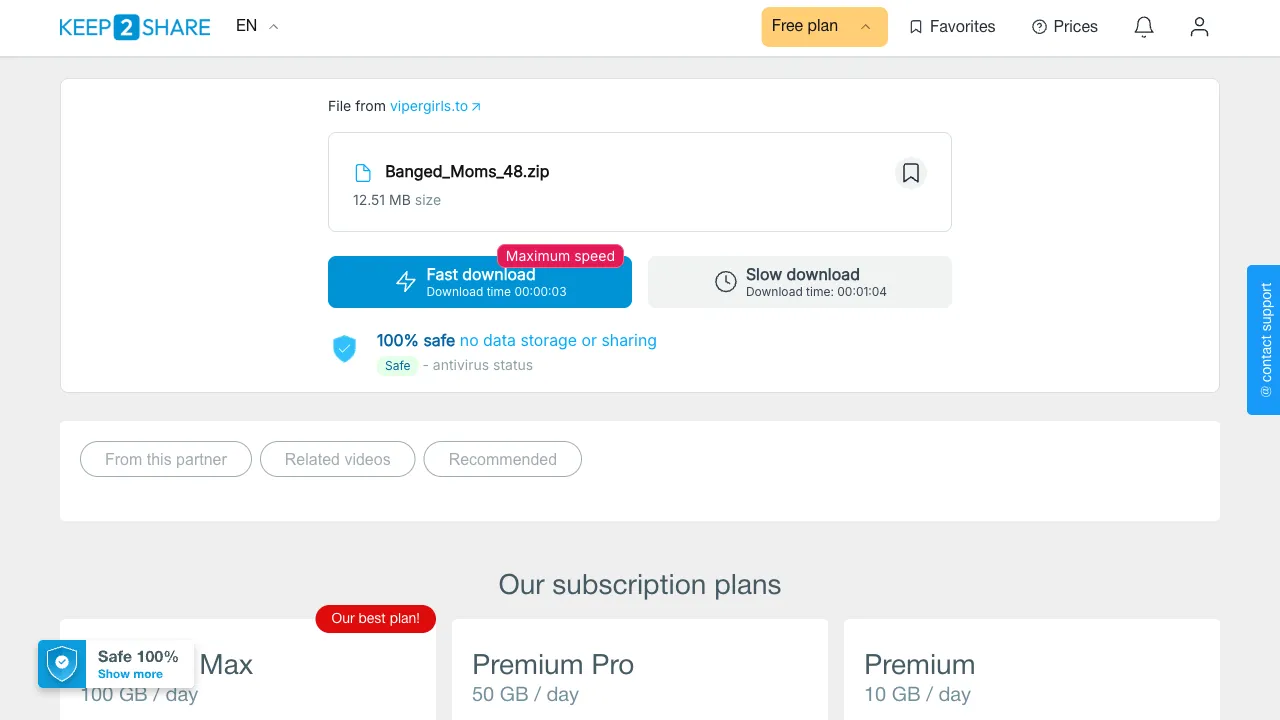Open the contact support side tab
Viewport: 1280px width, 720px height.
1264,340
